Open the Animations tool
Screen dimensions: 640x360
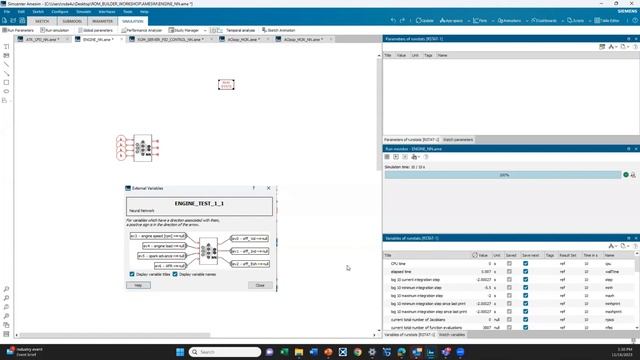pyautogui.click(x=509, y=20)
